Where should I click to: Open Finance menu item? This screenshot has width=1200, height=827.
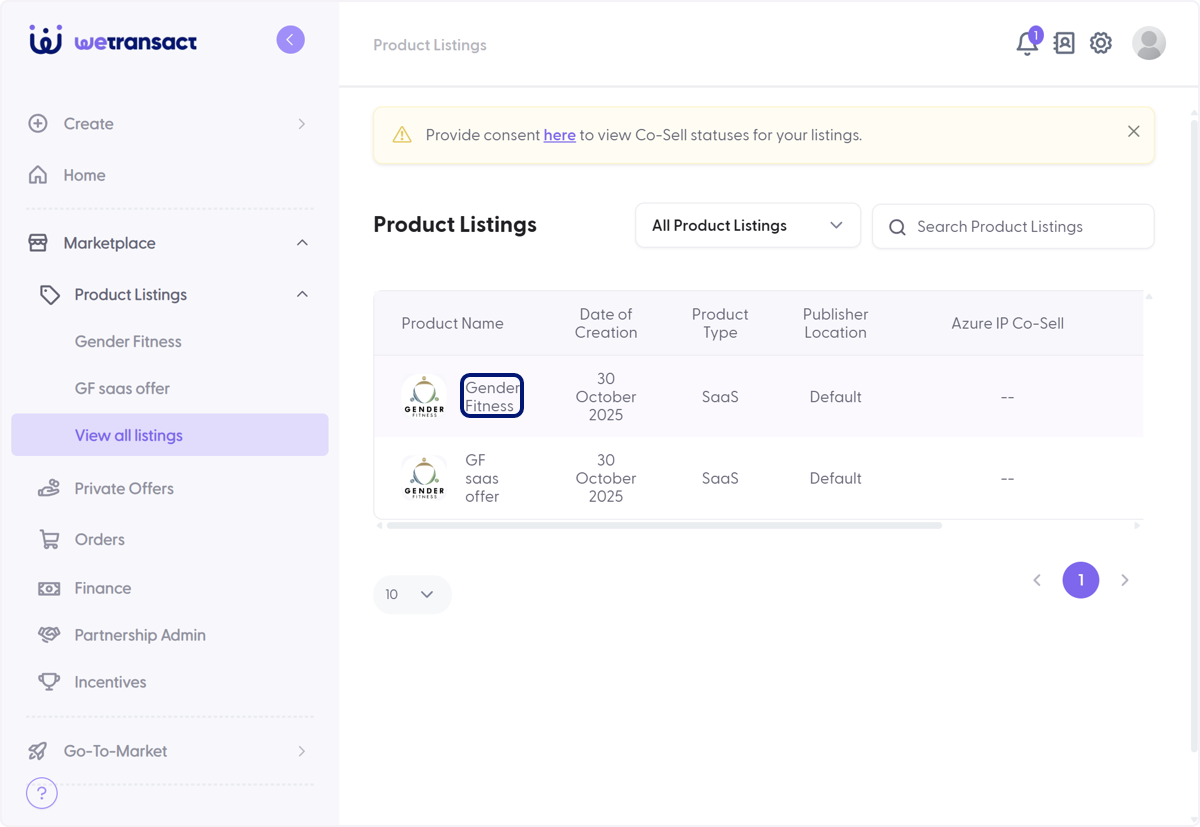102,589
